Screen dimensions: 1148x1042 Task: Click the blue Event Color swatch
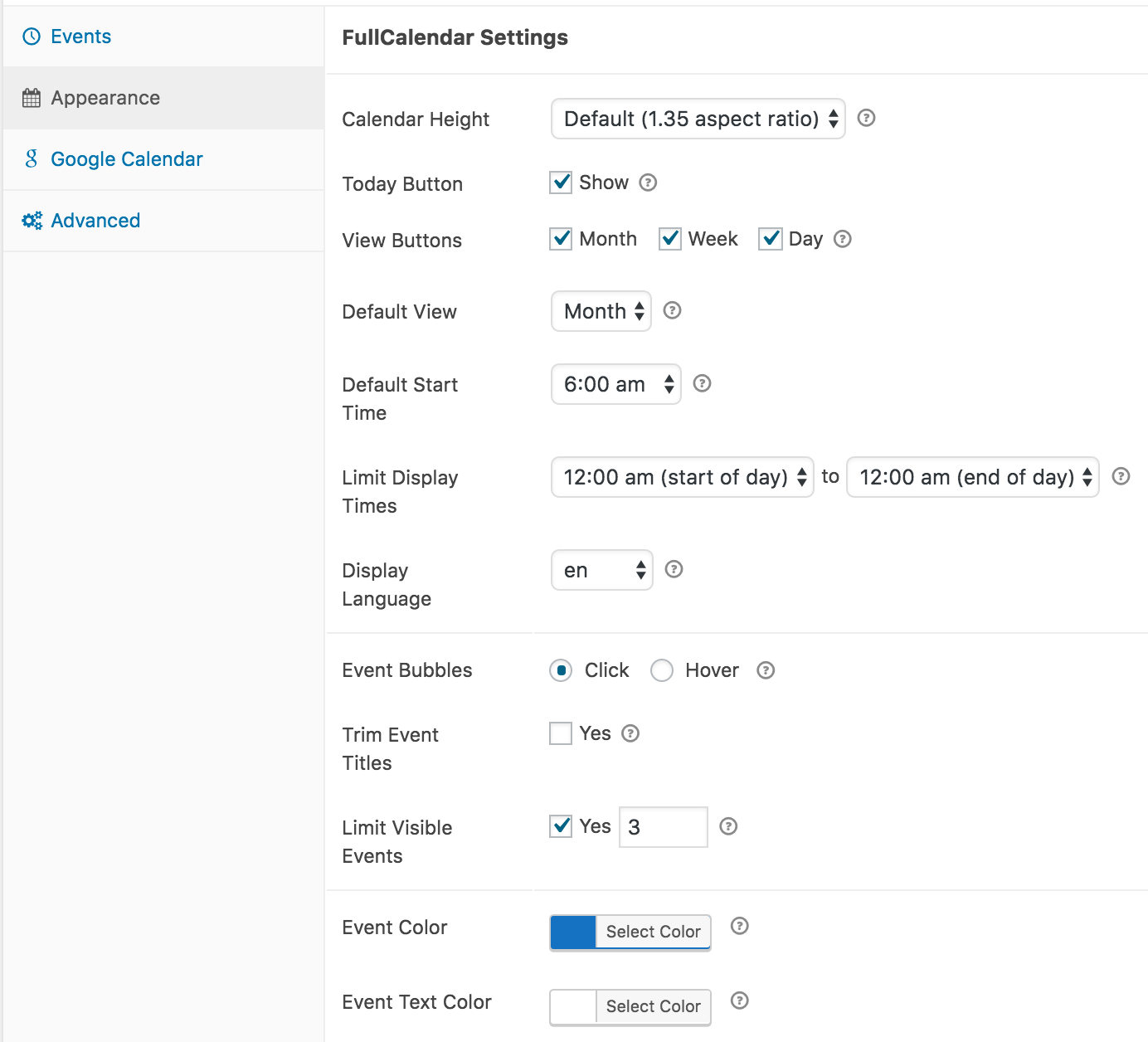[573, 932]
